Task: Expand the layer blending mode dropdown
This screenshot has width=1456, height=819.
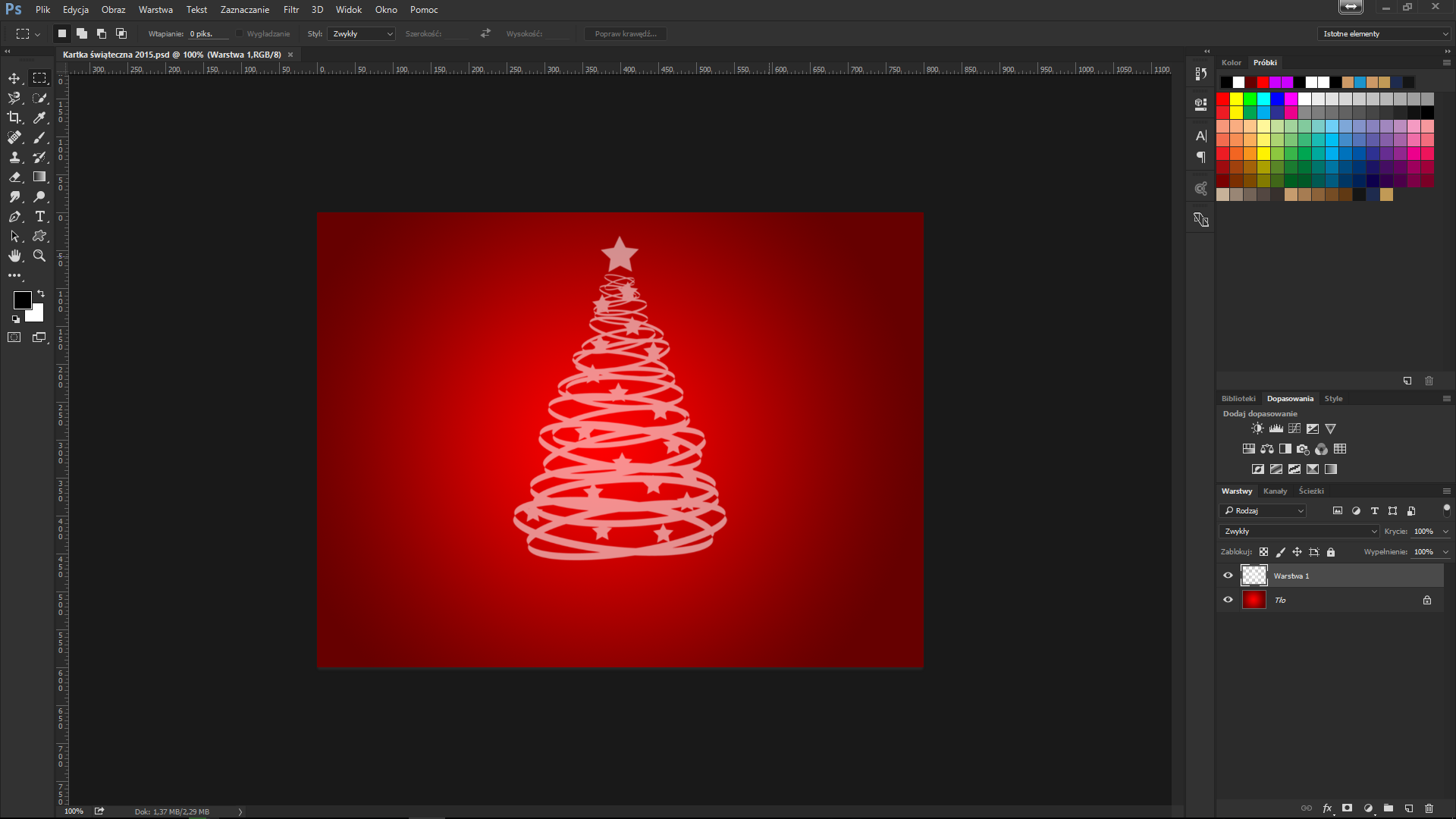Action: pyautogui.click(x=1299, y=531)
